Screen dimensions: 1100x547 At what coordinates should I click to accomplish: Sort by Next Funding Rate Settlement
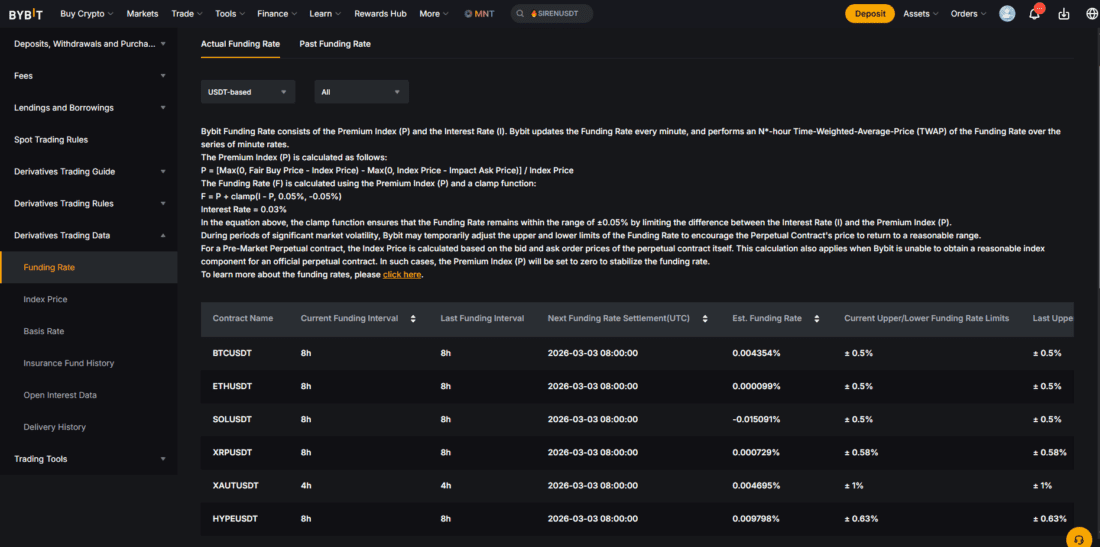pos(705,318)
